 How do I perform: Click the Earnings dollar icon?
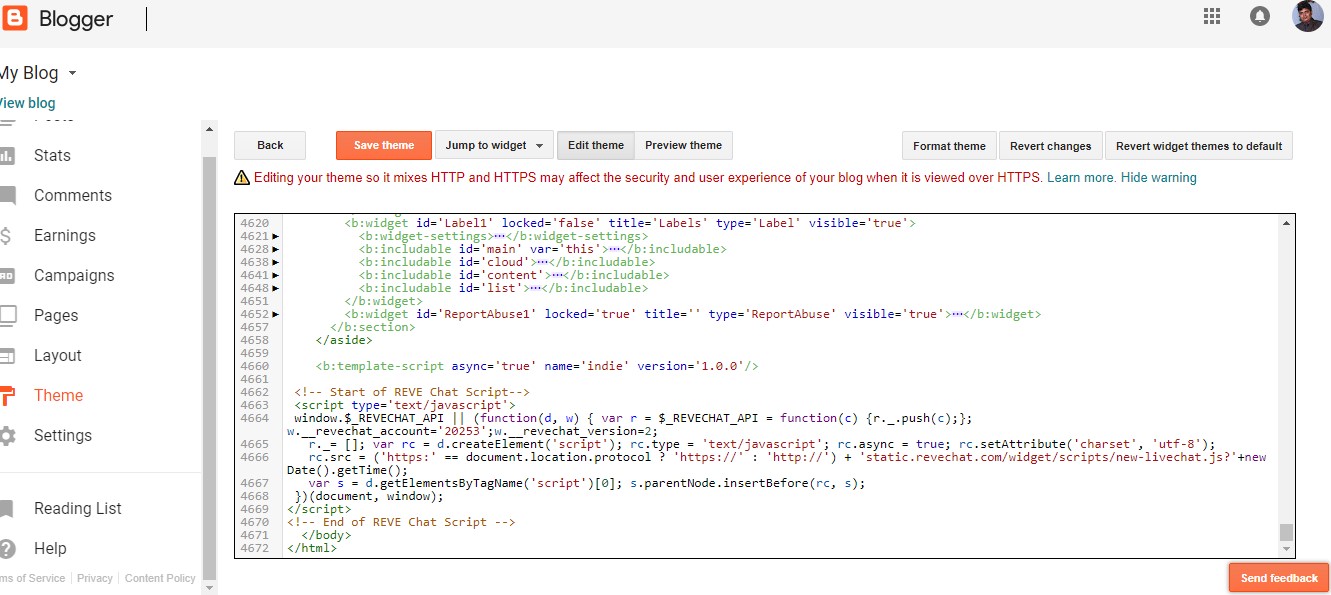point(6,236)
